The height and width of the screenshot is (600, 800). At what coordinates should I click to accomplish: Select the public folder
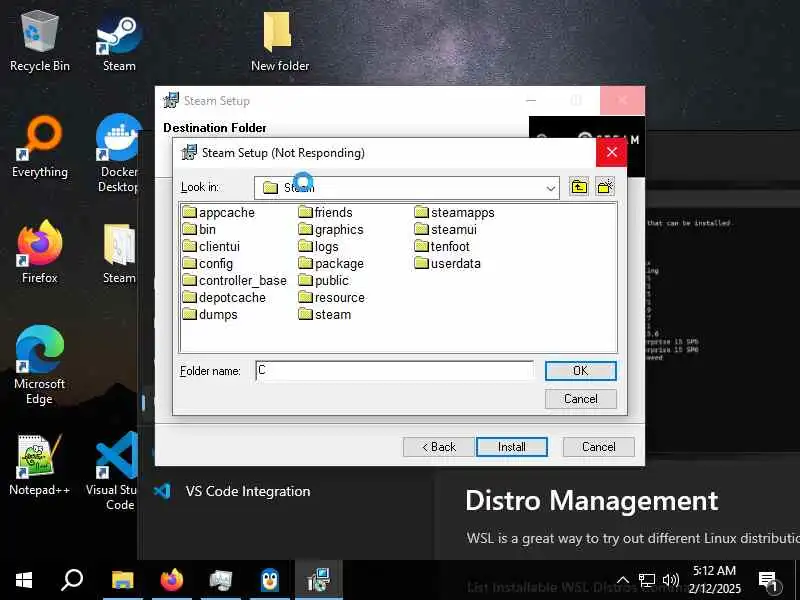[324, 280]
